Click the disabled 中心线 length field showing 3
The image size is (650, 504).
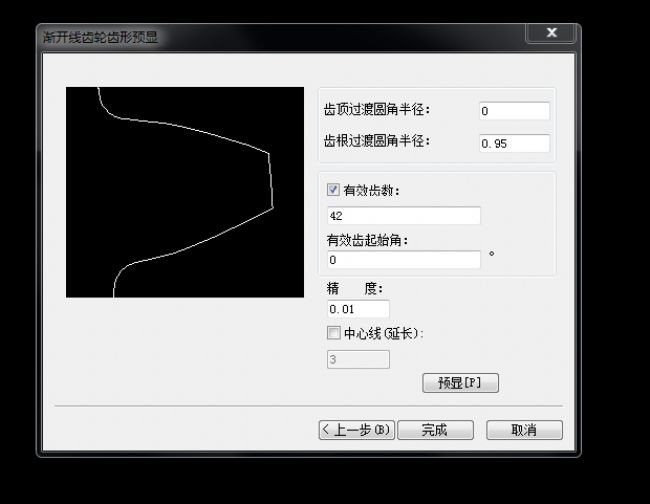(x=357, y=359)
